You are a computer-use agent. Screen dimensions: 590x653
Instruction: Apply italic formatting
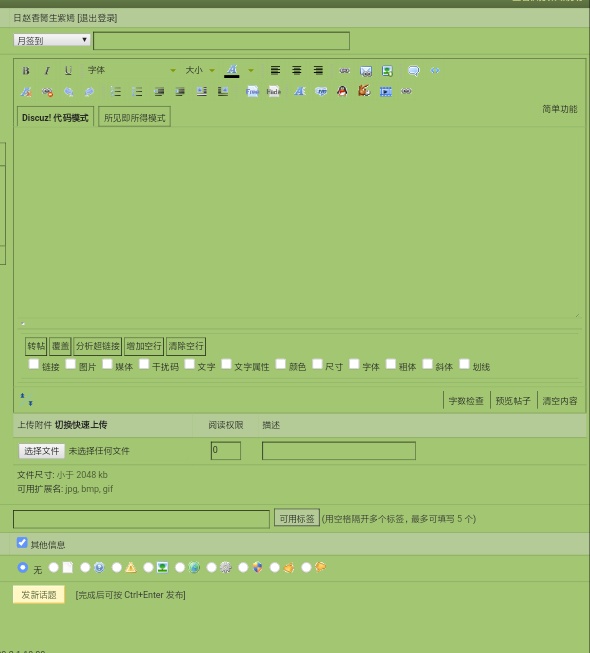(x=47, y=70)
